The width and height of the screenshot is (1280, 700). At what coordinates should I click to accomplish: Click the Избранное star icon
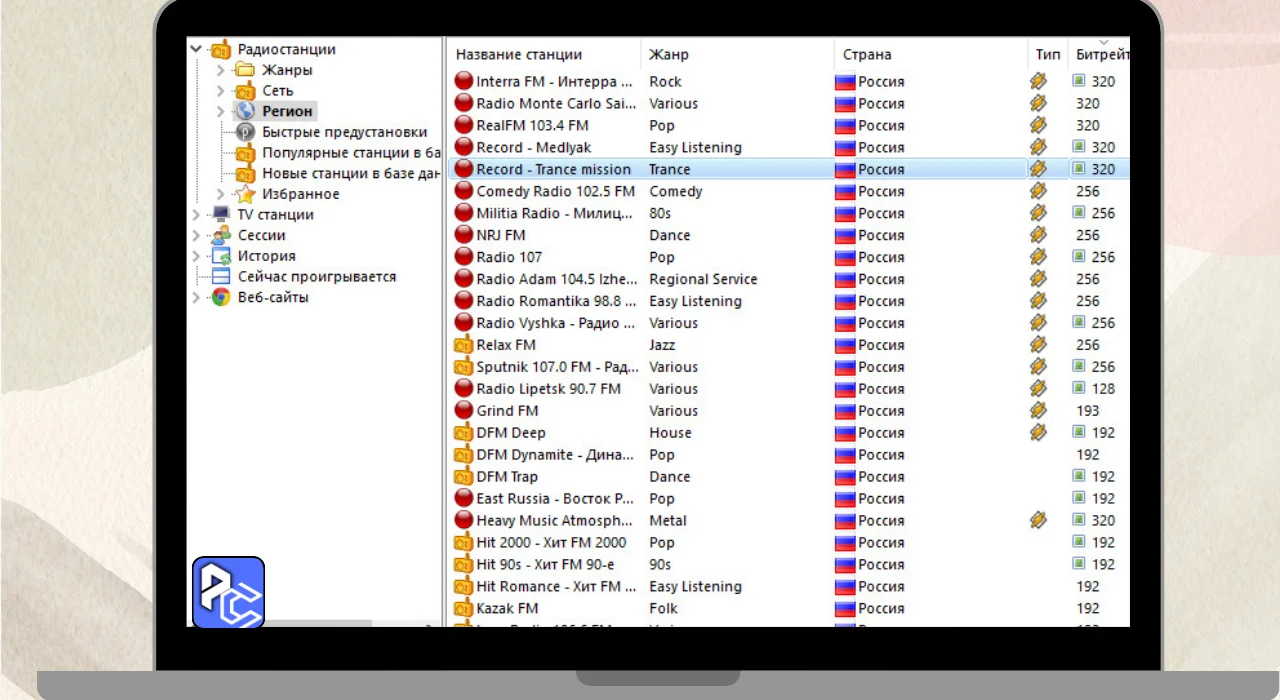pos(245,194)
